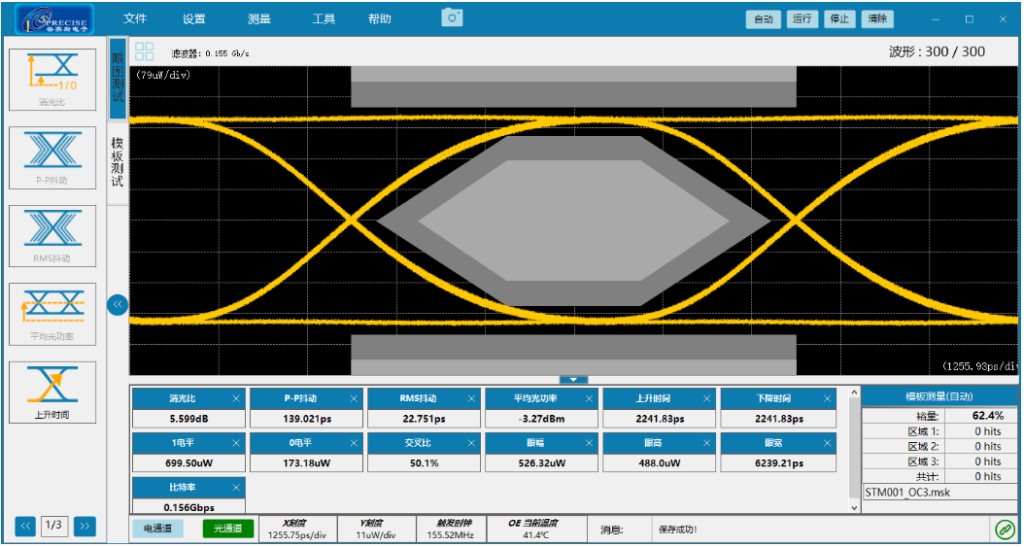Select the 上升时间 rise time icon
This screenshot has width=1024, height=547.
tap(52, 390)
